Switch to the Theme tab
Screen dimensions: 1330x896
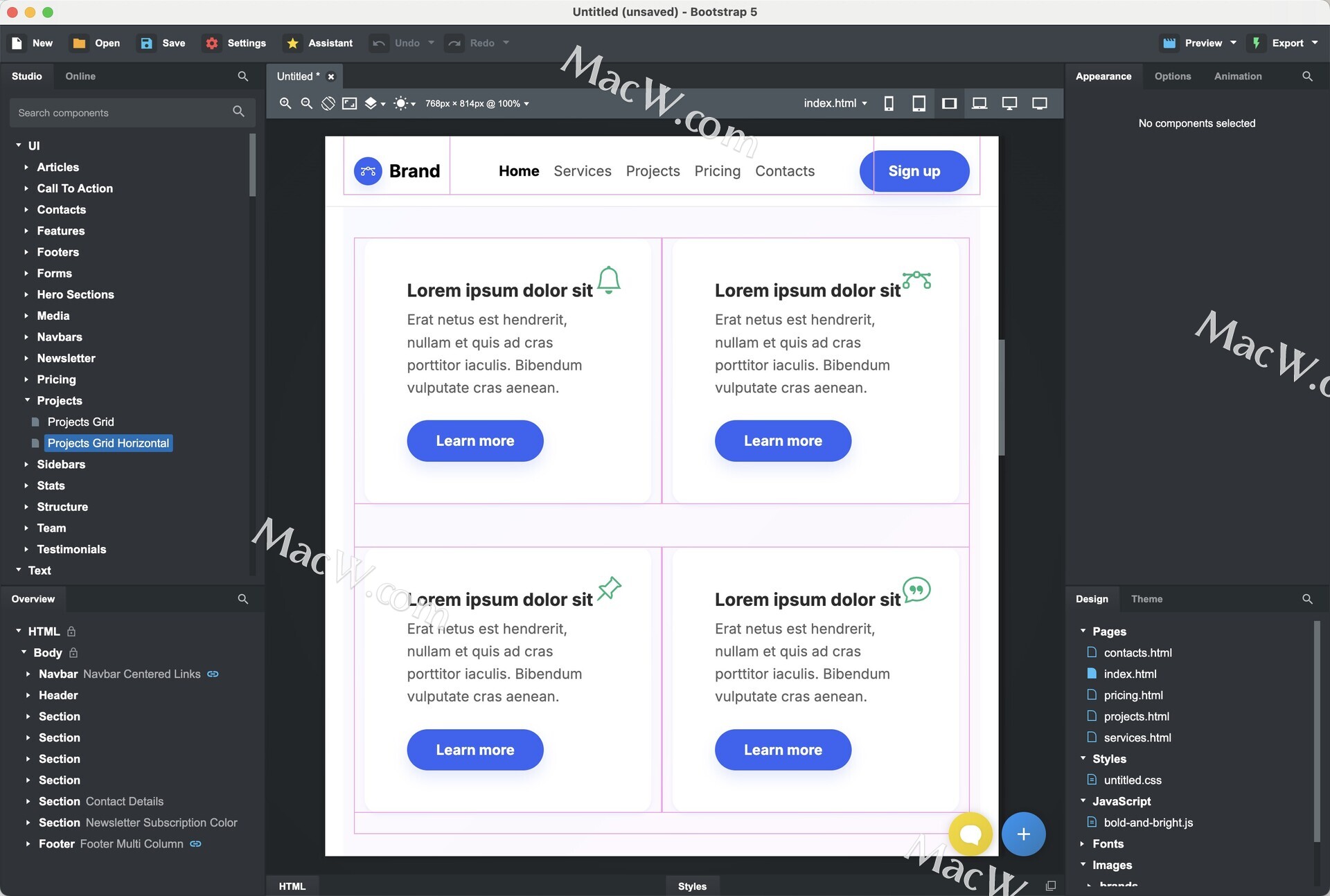pos(1146,599)
